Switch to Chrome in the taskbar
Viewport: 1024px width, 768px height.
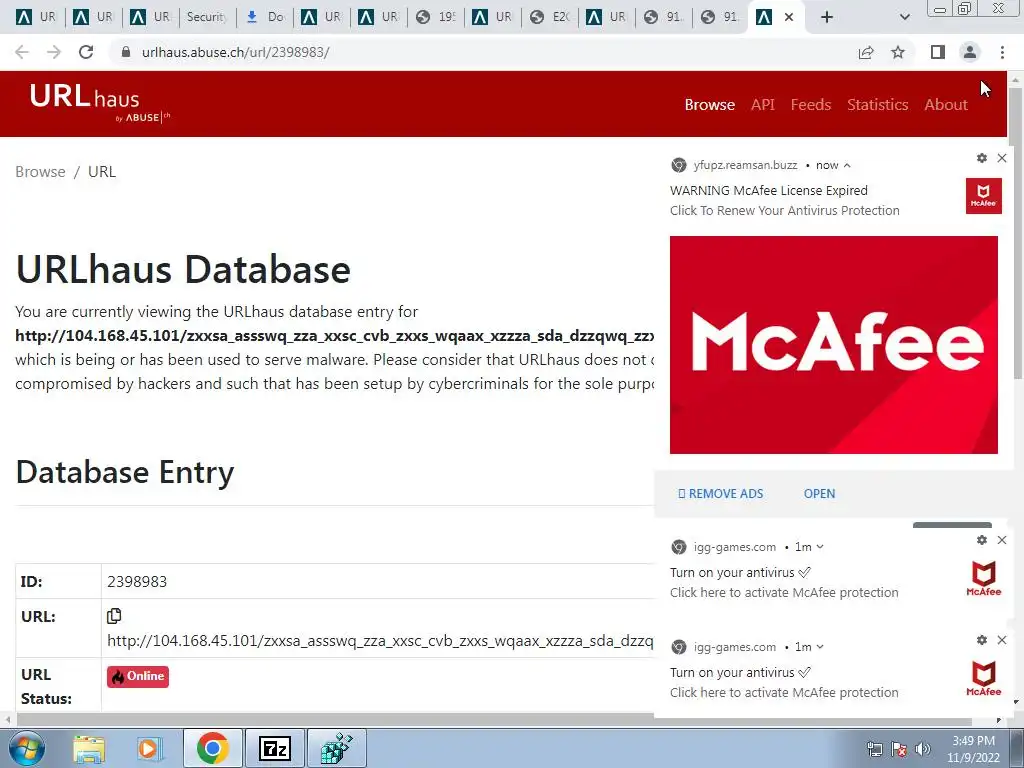click(212, 748)
